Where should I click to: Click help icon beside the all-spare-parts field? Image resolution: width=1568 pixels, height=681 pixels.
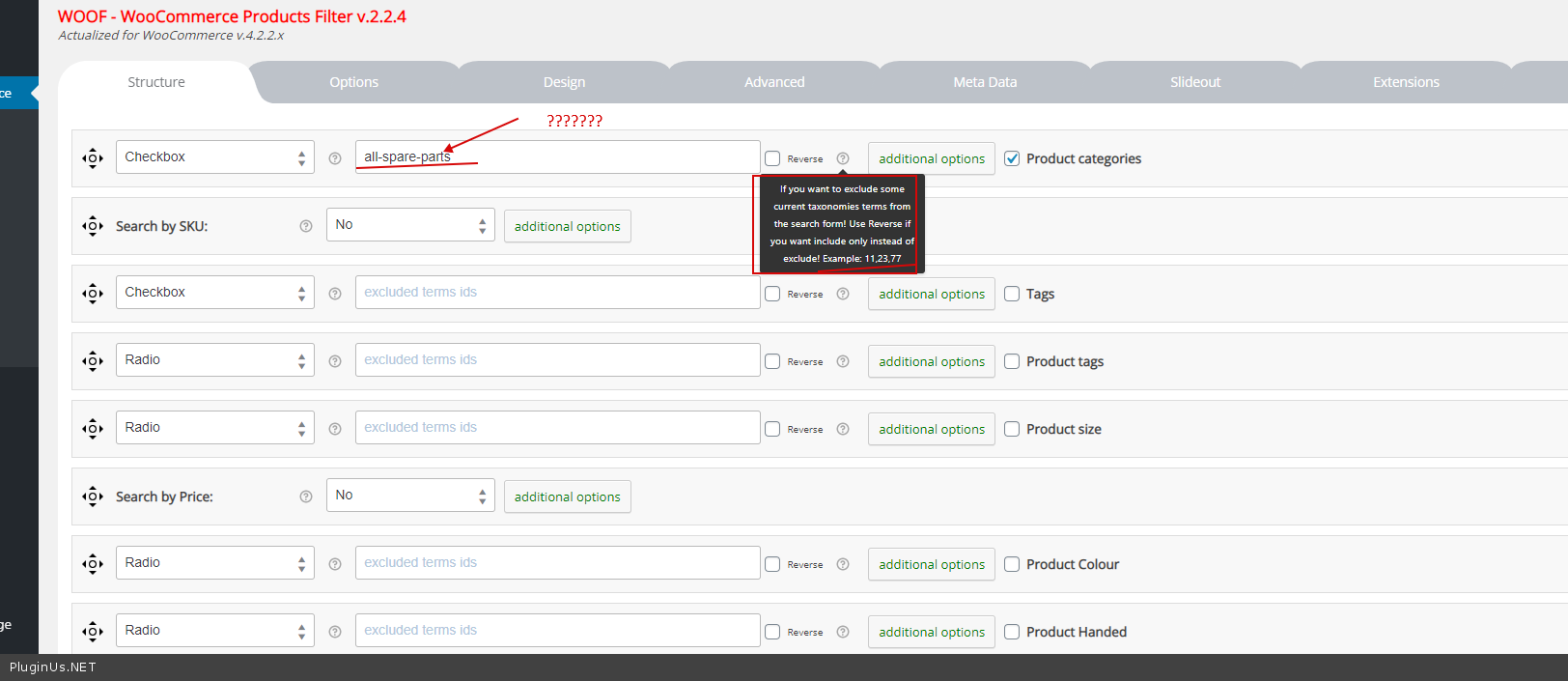335,158
